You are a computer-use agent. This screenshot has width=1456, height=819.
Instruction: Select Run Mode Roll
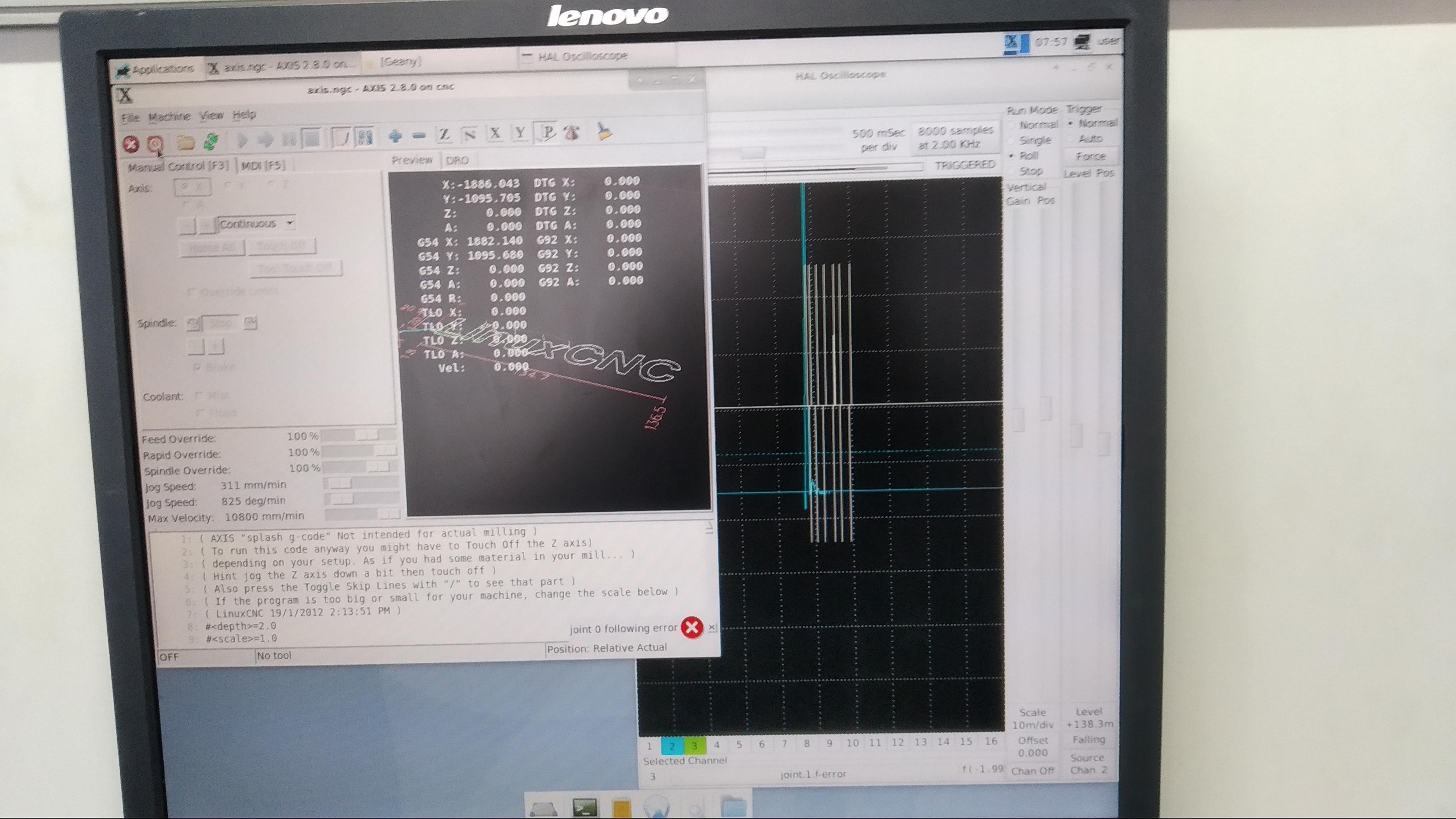[1024, 156]
